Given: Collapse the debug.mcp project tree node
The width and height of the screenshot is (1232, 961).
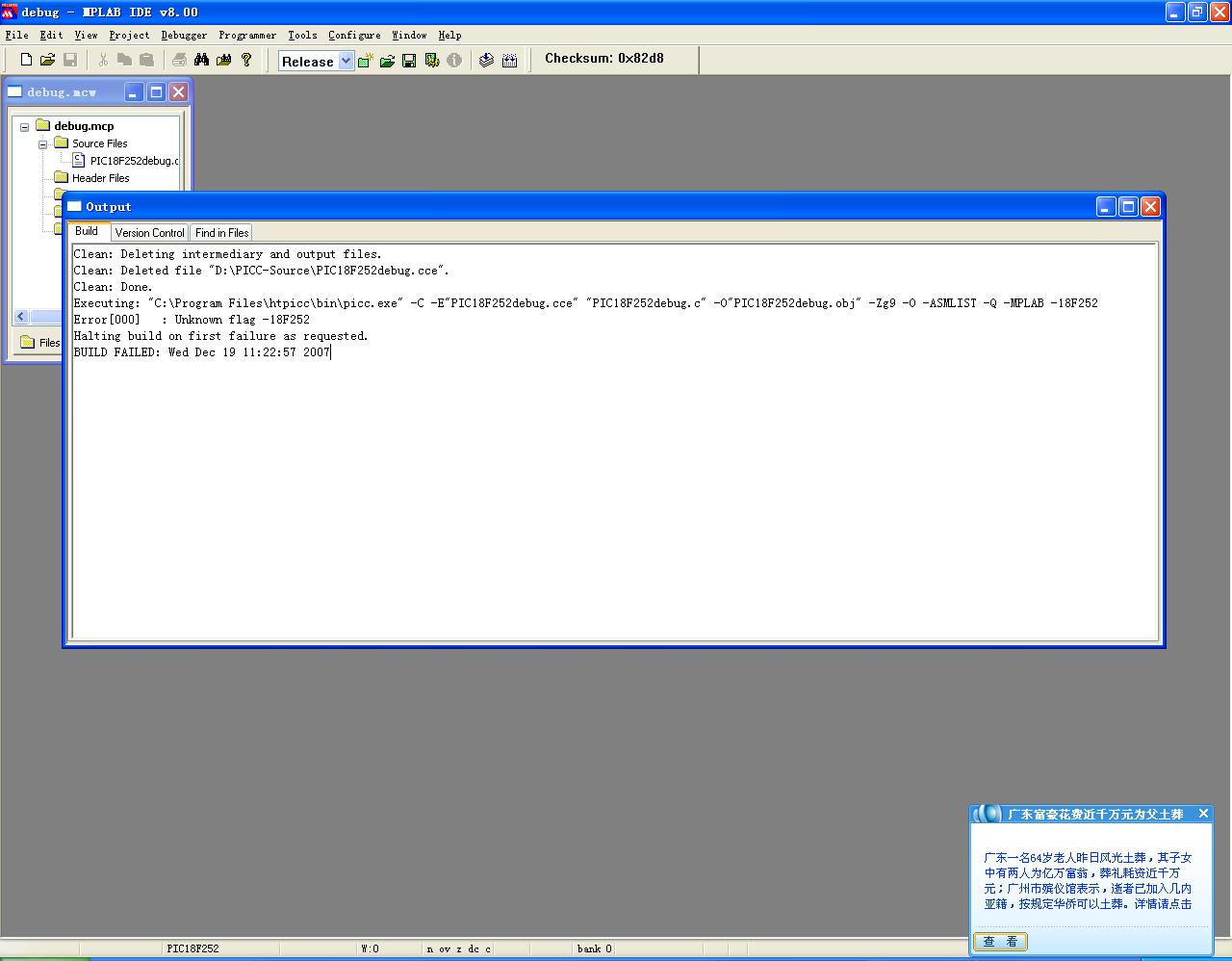Looking at the screenshot, I should 25,127.
